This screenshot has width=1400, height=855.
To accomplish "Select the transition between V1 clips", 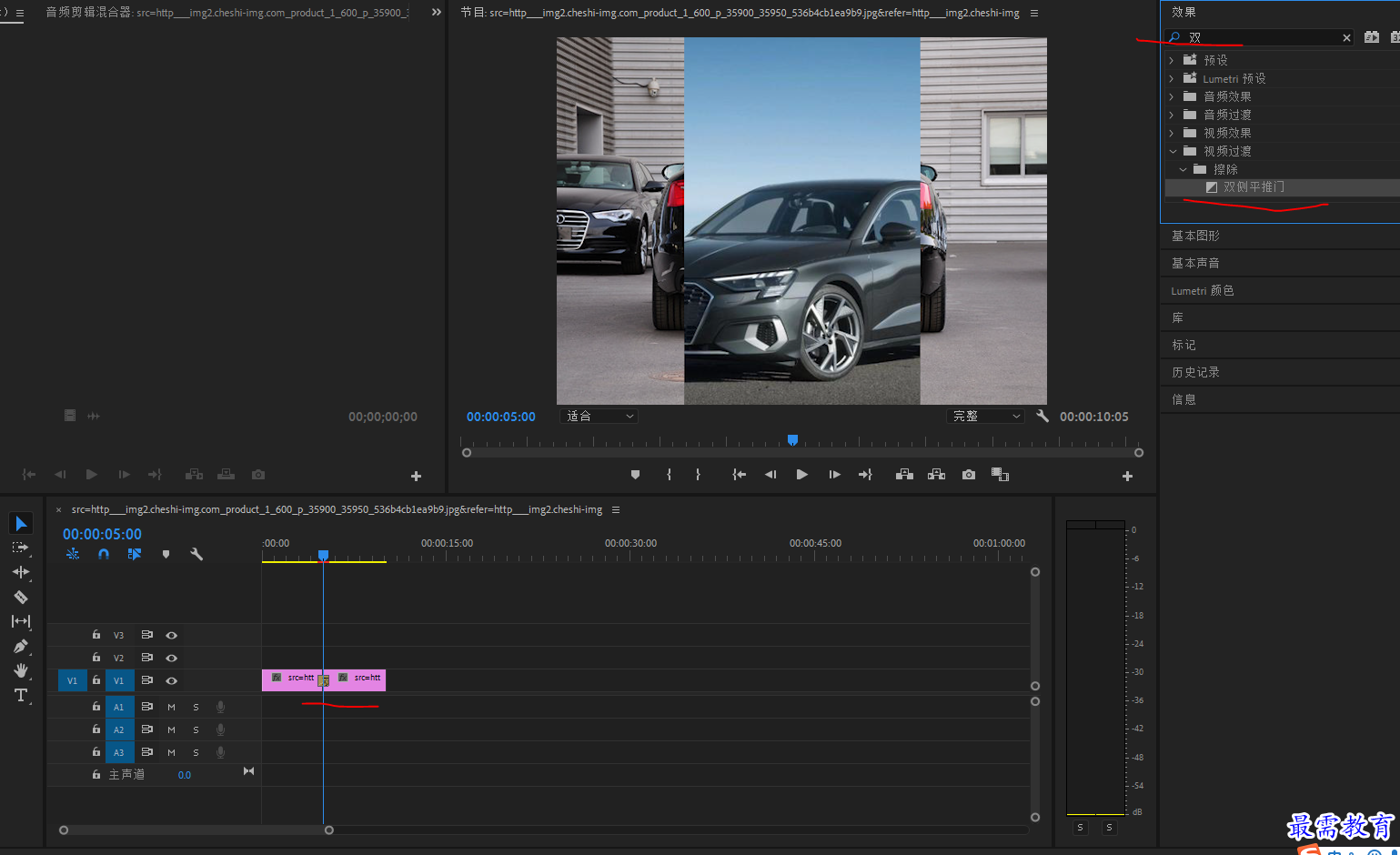I will (323, 680).
